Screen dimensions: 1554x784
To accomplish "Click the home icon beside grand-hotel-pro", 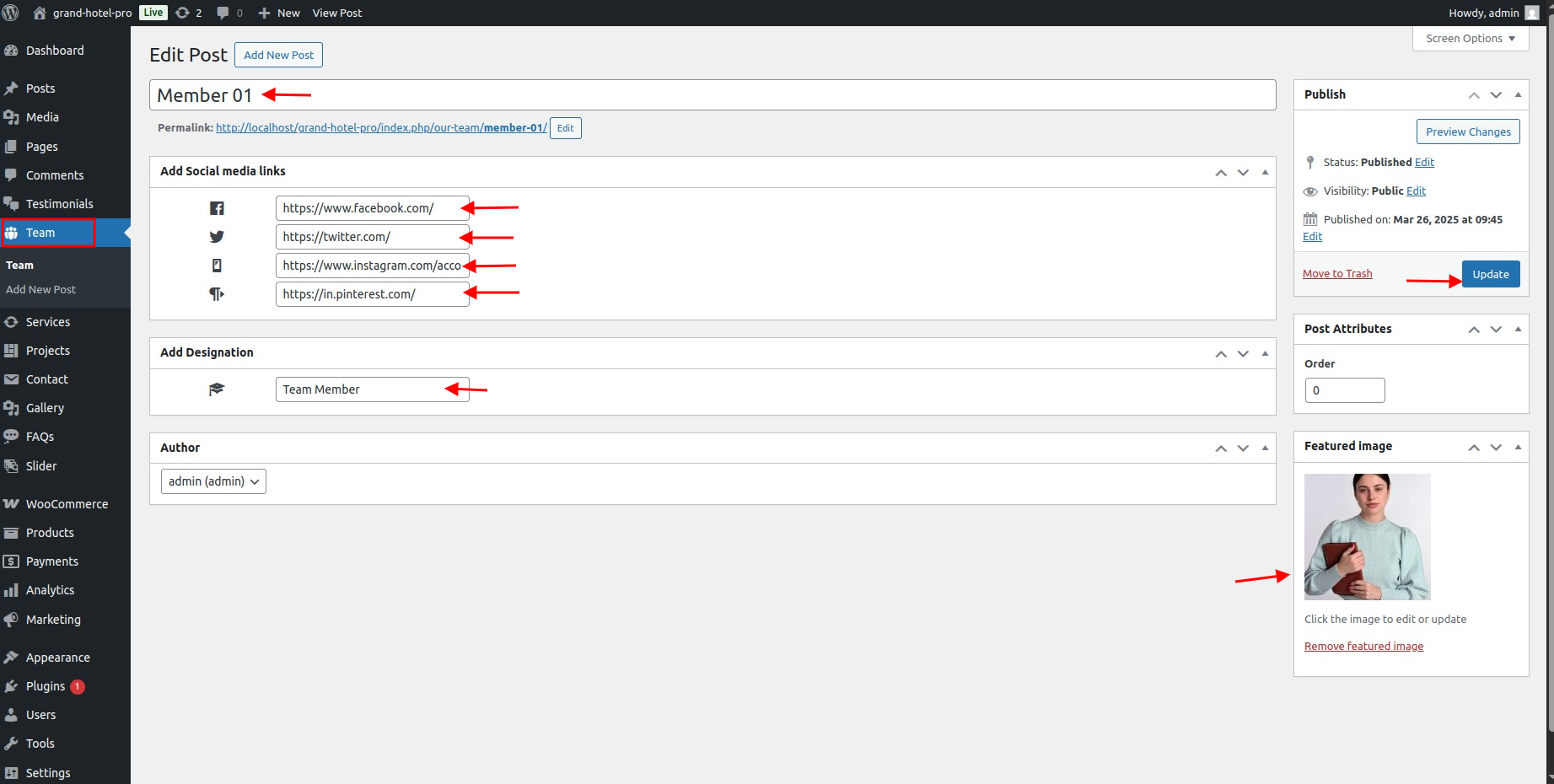I will coord(40,13).
